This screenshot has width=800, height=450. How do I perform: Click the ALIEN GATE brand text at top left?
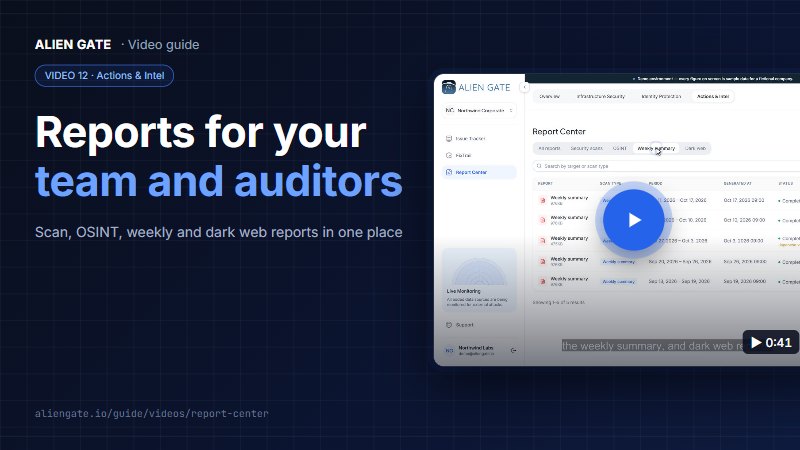pyautogui.click(x=73, y=45)
